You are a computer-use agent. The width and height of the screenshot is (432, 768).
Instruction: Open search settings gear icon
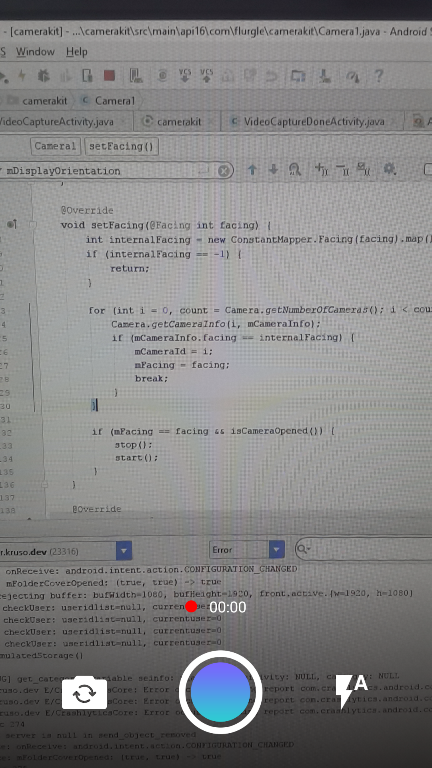coord(389,170)
